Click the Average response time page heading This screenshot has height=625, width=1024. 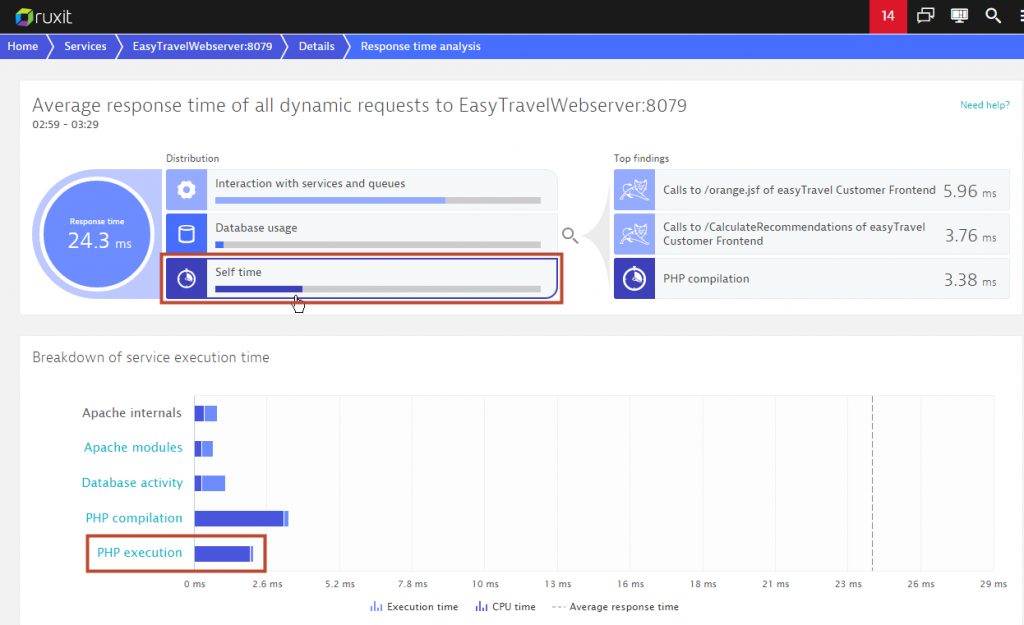tap(359, 105)
